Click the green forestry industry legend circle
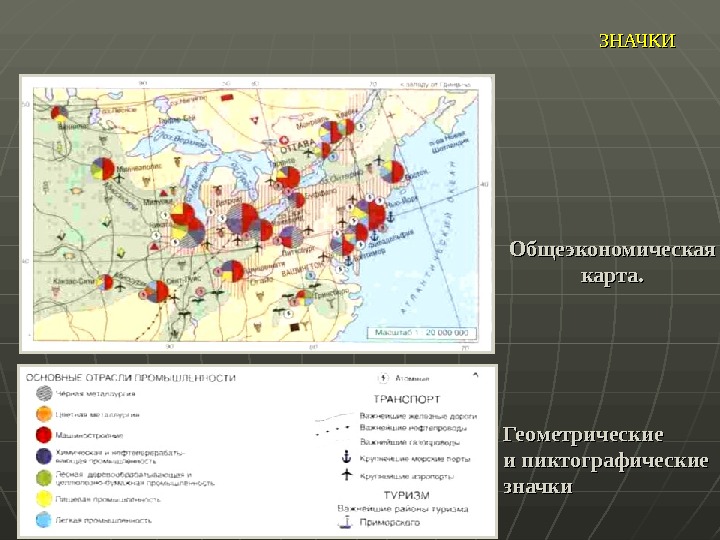Screen dimensions: 720x540 [x=44, y=478]
